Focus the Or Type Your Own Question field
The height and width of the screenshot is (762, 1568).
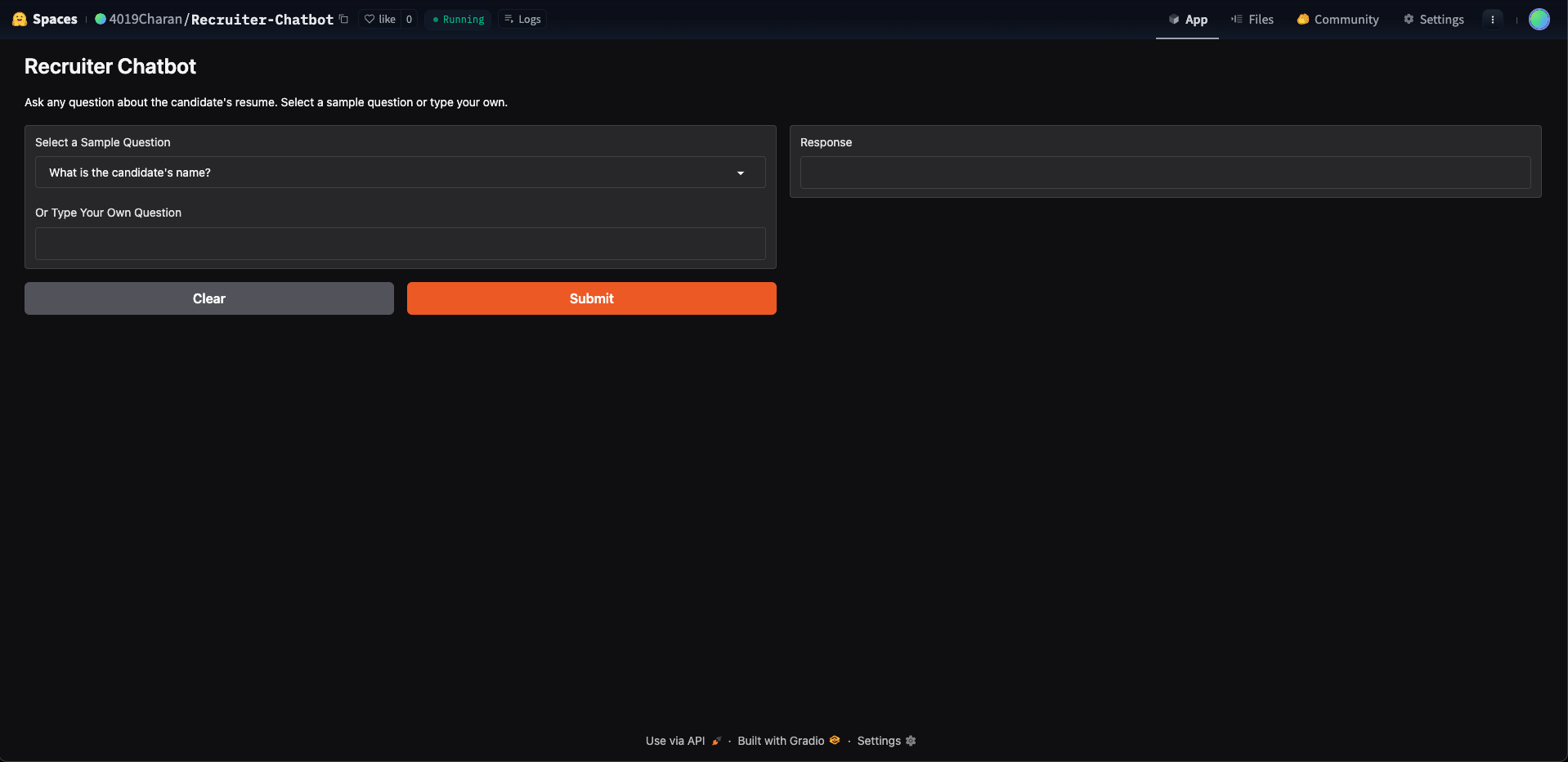[401, 244]
